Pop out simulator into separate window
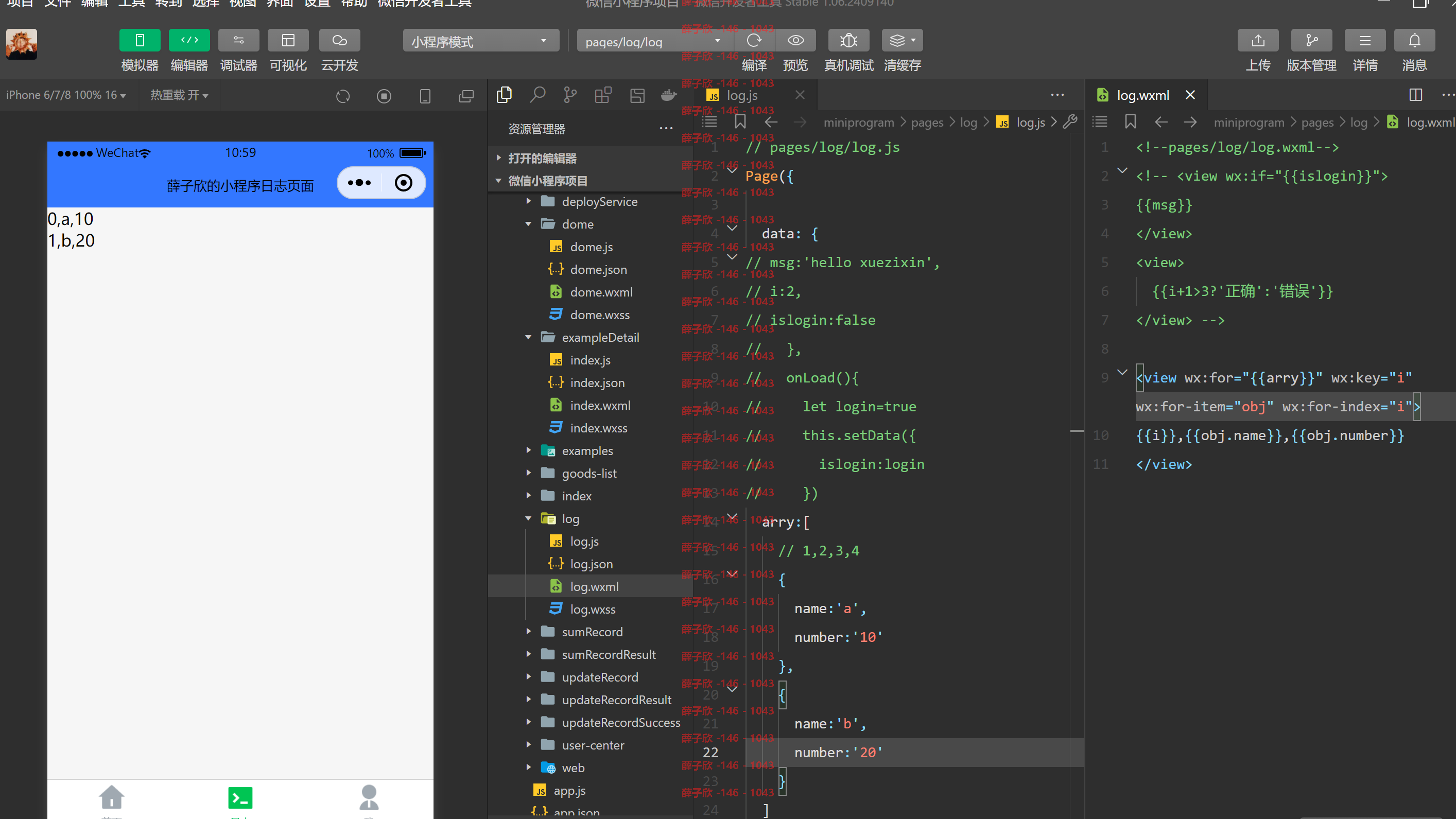1456x819 pixels. (x=466, y=96)
